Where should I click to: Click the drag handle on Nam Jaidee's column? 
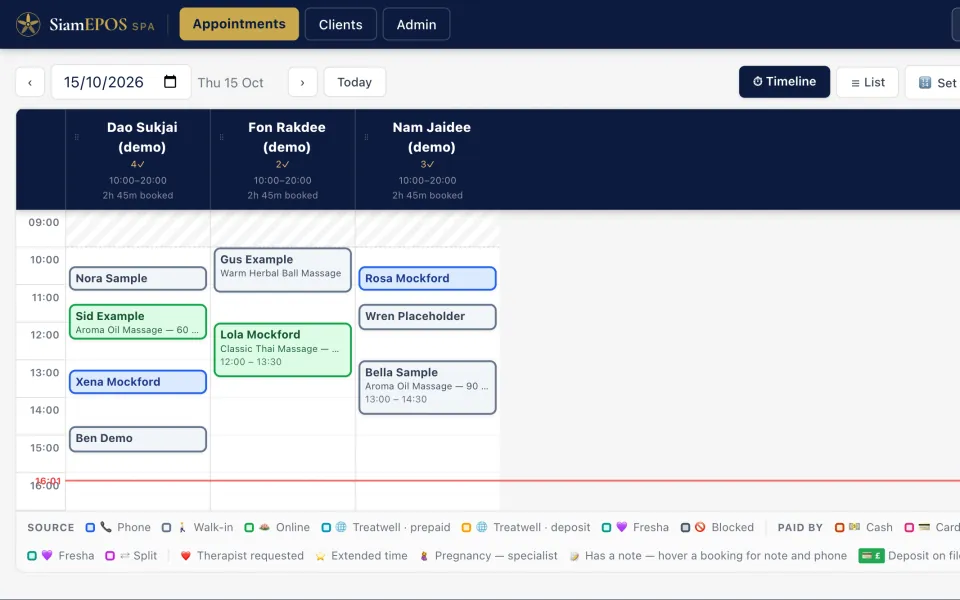point(366,137)
